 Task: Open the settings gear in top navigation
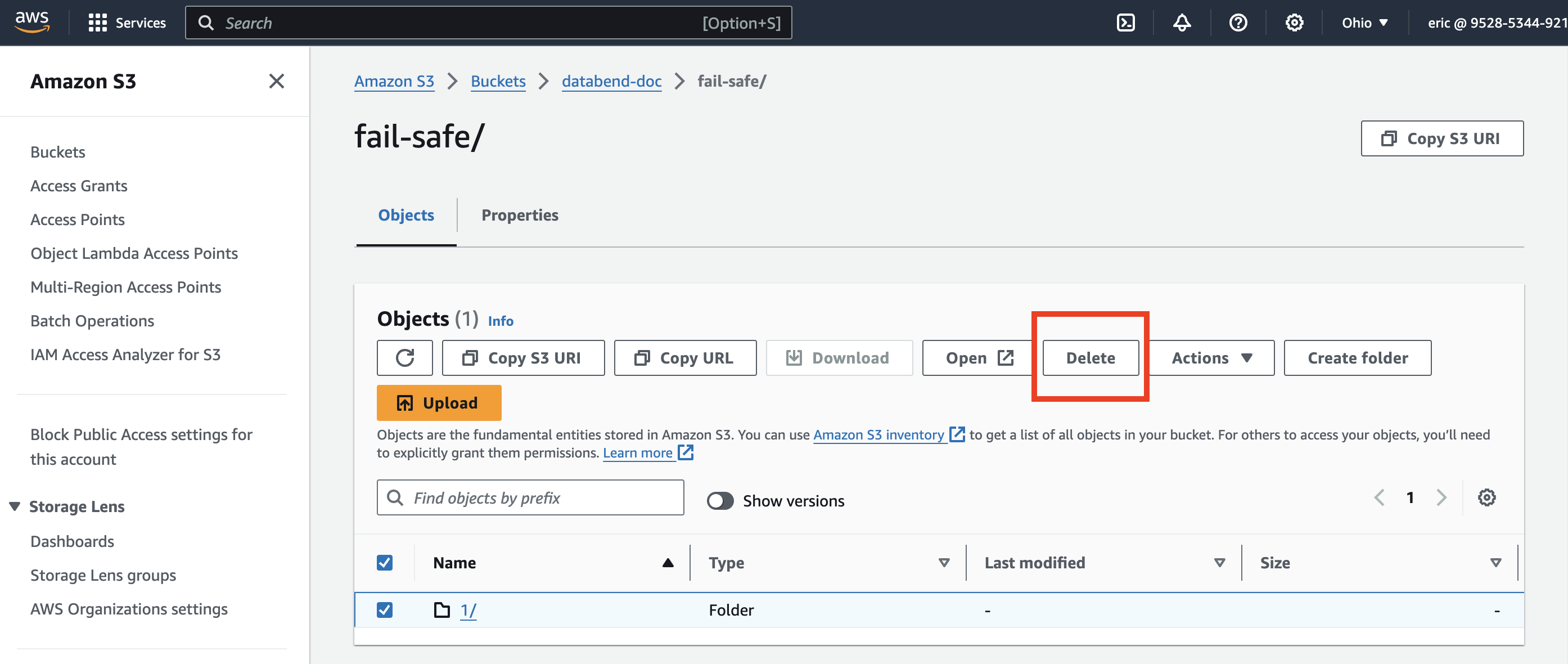pos(1294,23)
